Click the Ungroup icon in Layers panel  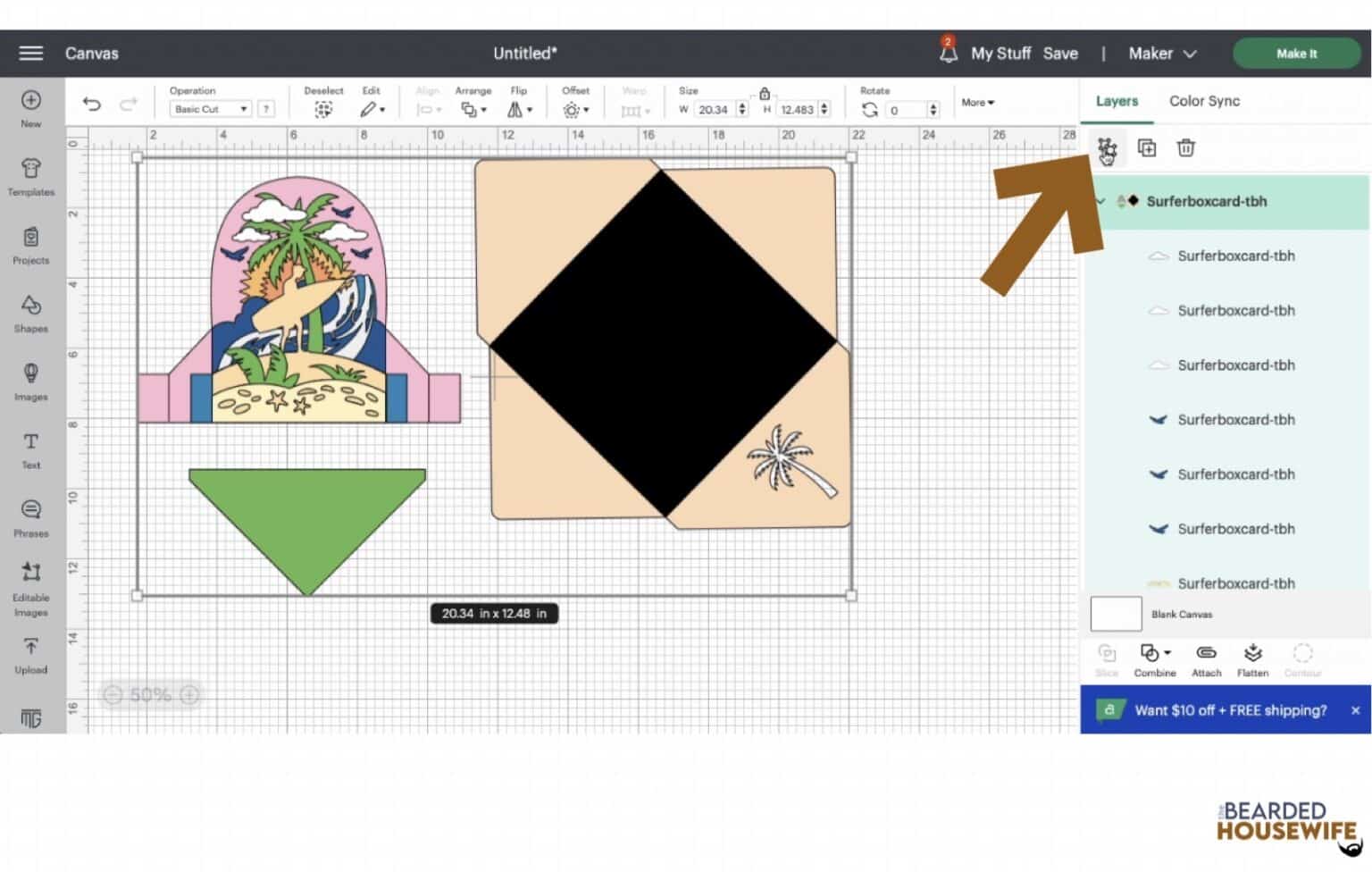(x=1107, y=148)
